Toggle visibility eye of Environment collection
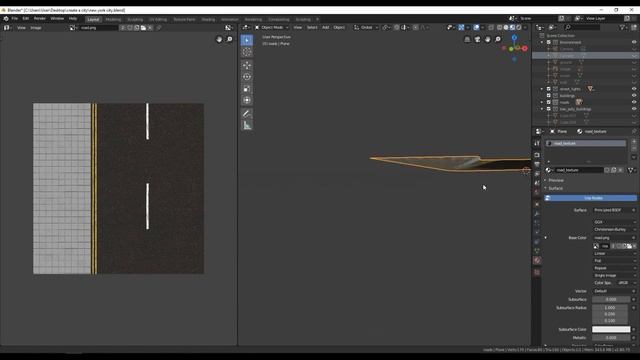Screen dimensions: 640x360 [634, 42]
